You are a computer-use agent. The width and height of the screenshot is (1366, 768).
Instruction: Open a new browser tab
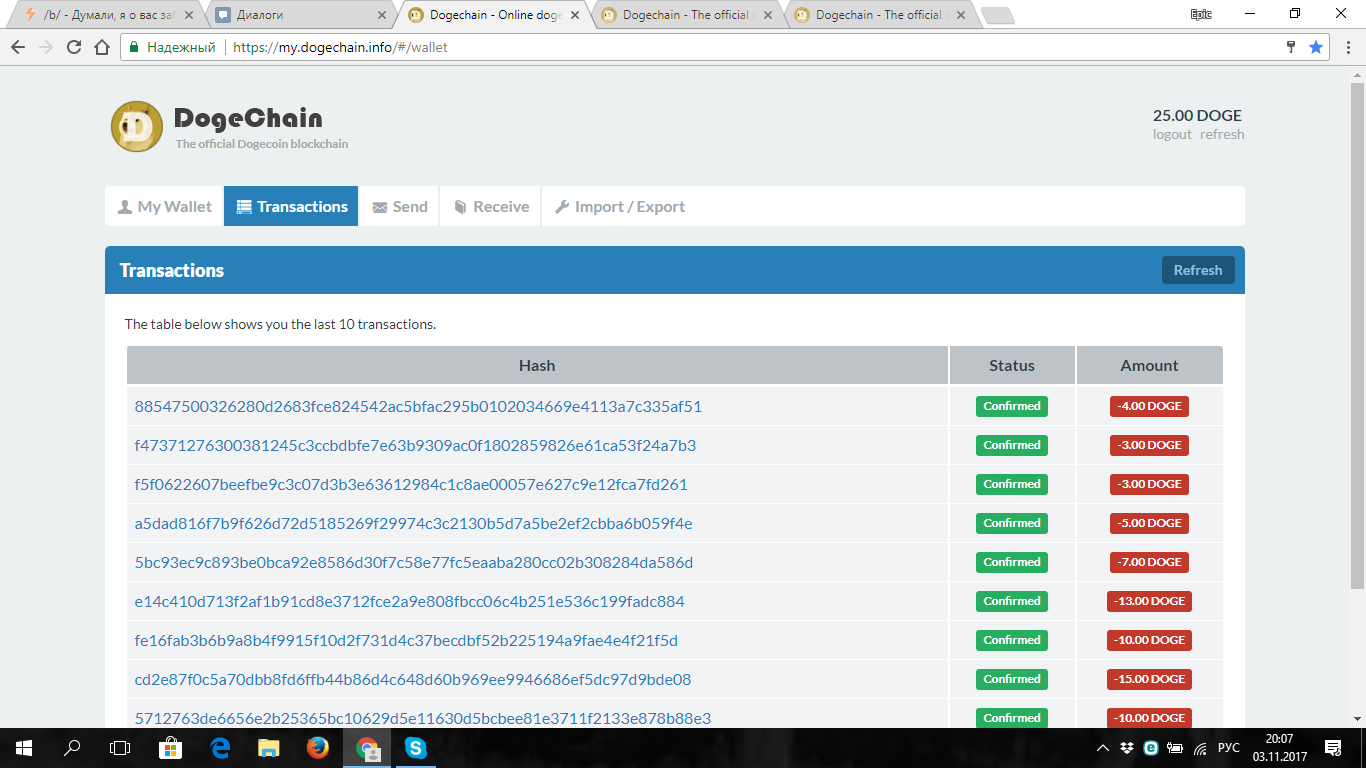click(997, 15)
